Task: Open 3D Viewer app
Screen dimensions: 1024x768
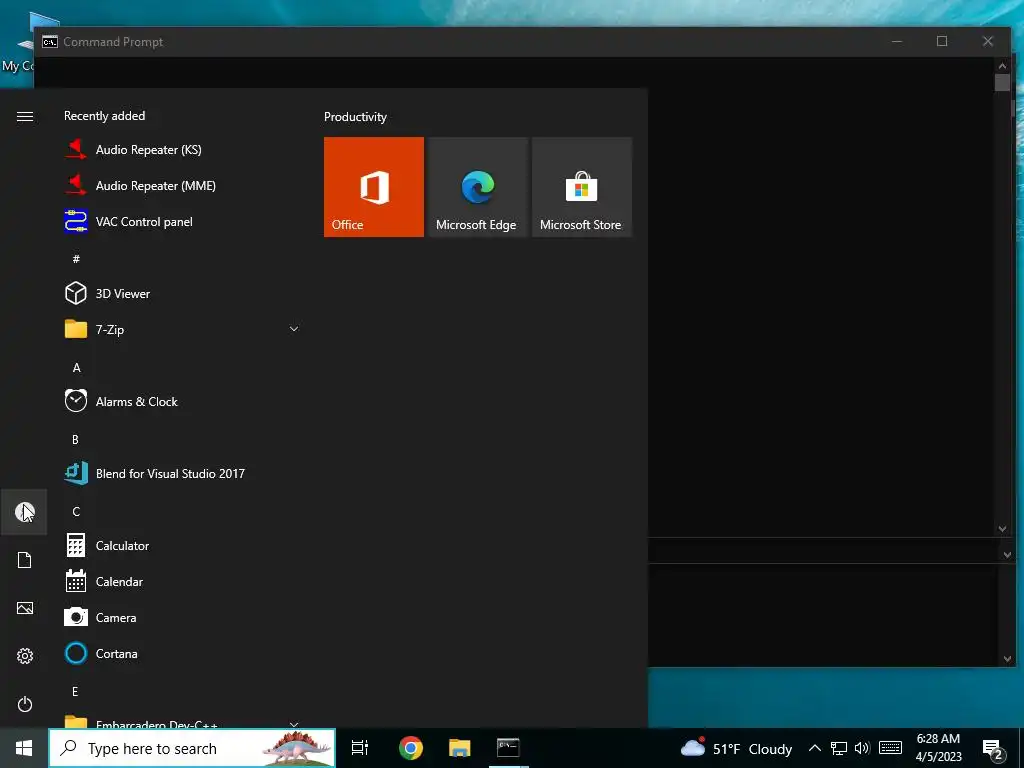Action: [x=181, y=293]
